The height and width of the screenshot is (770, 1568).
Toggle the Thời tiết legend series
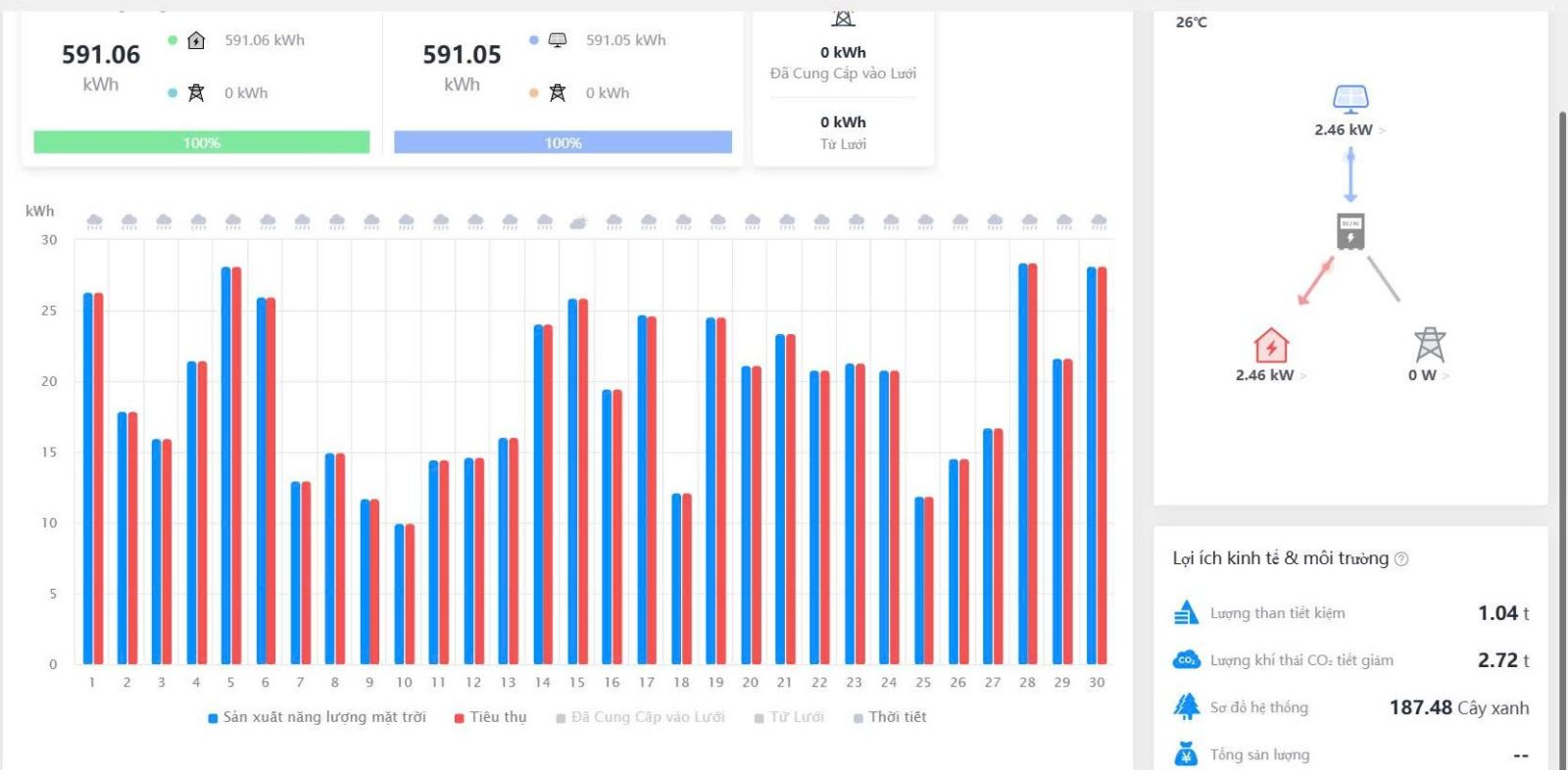pos(890,717)
